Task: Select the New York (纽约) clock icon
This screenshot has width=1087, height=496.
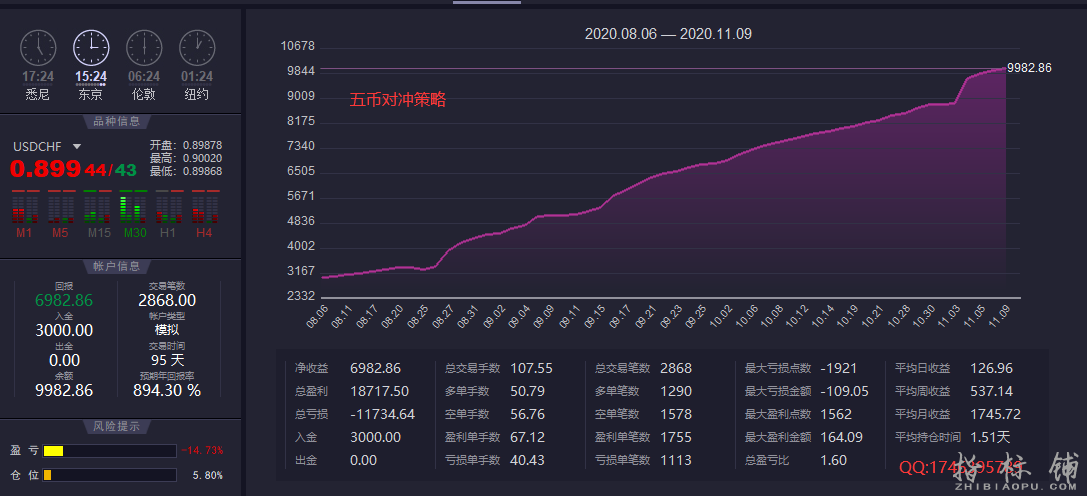Action: tap(197, 47)
